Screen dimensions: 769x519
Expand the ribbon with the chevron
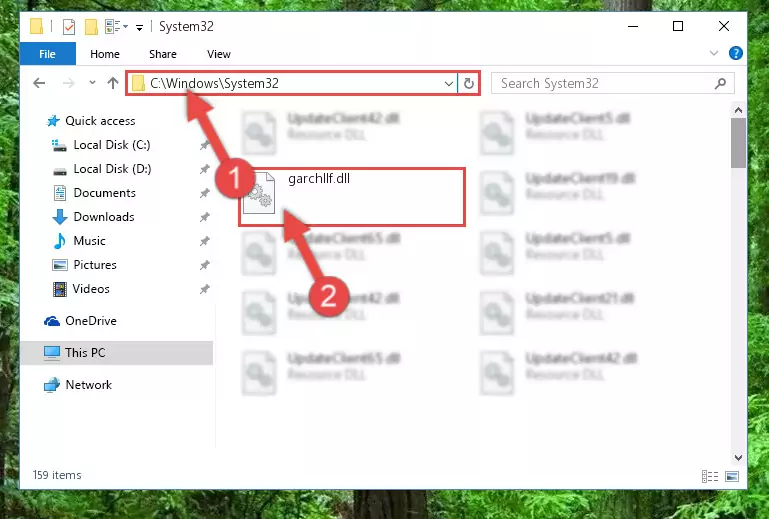pos(714,53)
